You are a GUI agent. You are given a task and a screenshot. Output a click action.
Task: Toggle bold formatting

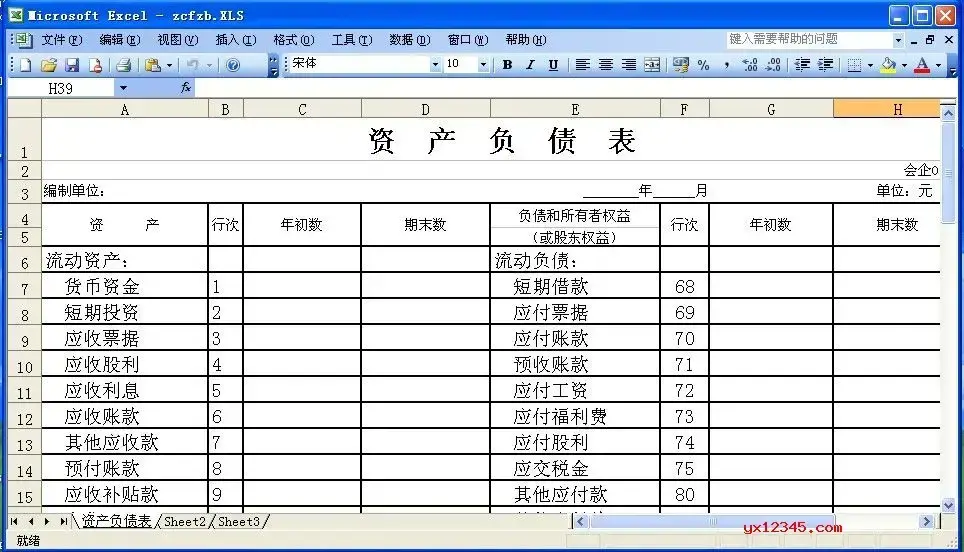pos(507,65)
